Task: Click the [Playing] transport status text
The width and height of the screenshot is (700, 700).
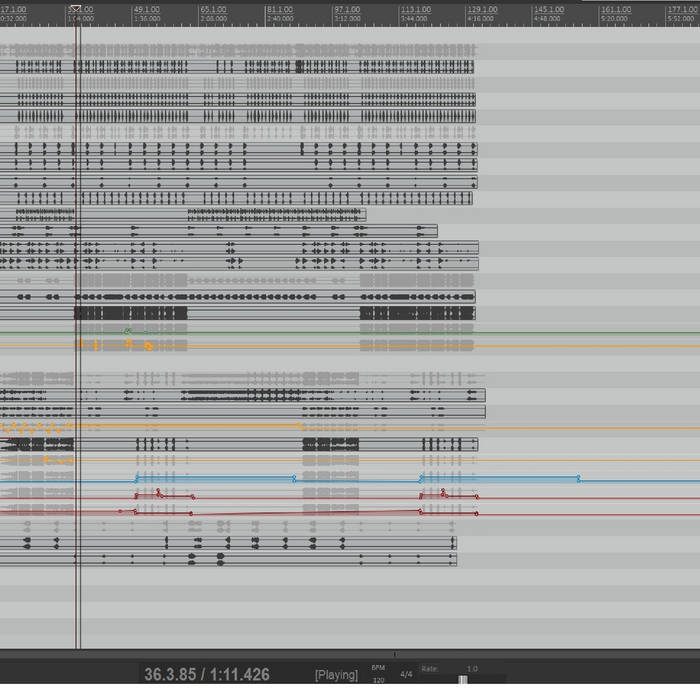Action: tap(336, 675)
